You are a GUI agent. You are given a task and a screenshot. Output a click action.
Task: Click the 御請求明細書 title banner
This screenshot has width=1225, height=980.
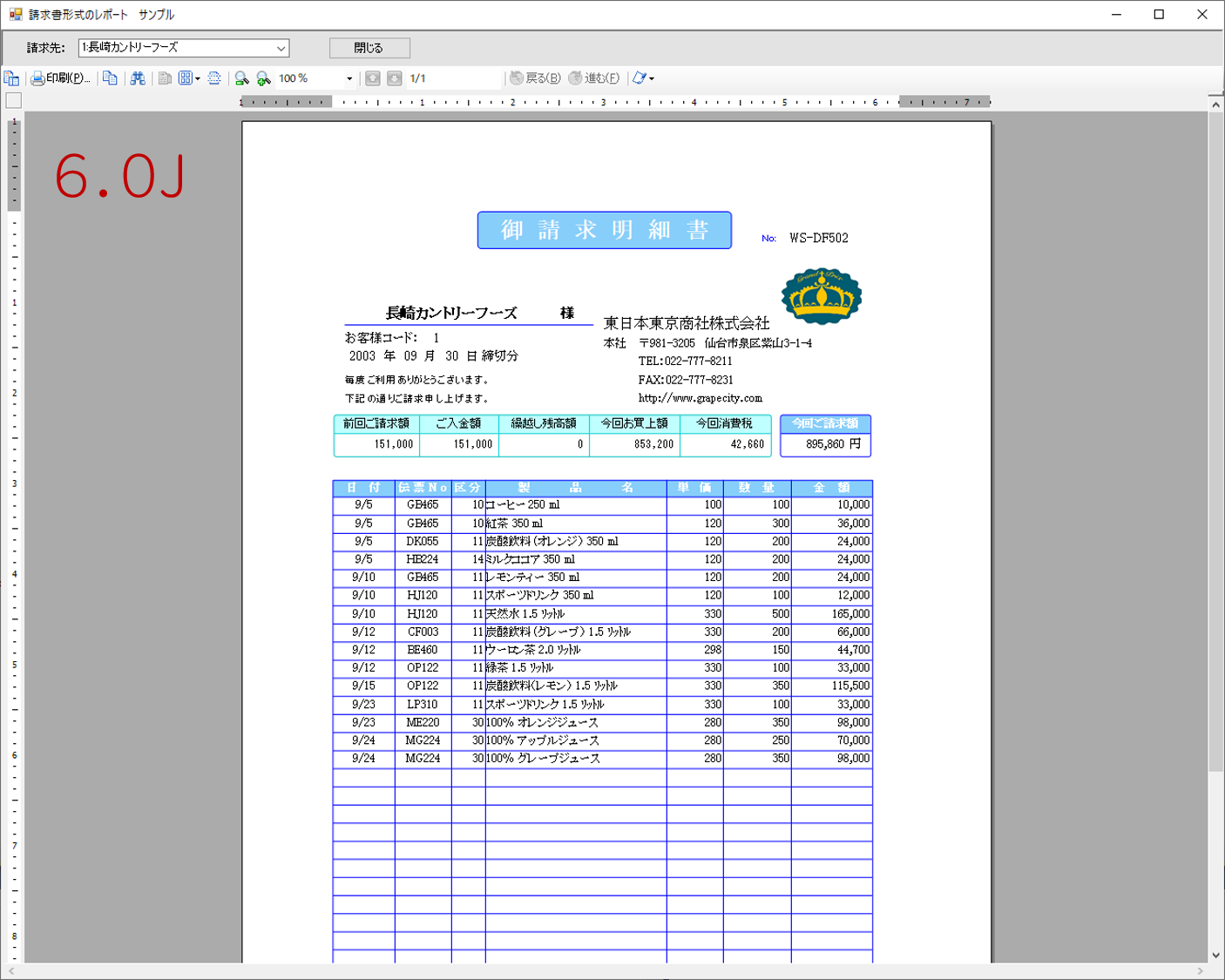tap(605, 230)
